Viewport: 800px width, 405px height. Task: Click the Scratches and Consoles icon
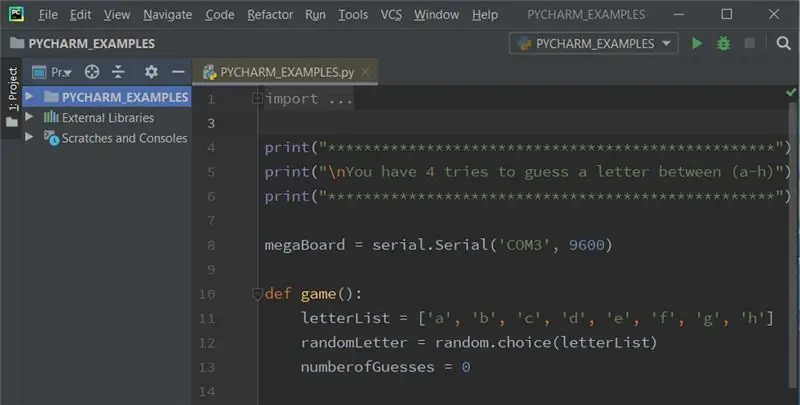pyautogui.click(x=51, y=138)
